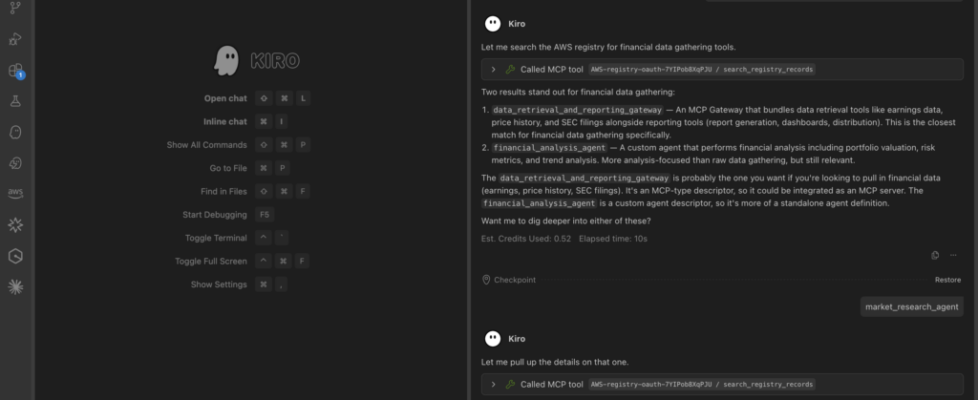Screen dimensions: 978x400
Task: Expand the second Called MCP tool row
Action: click(x=493, y=384)
